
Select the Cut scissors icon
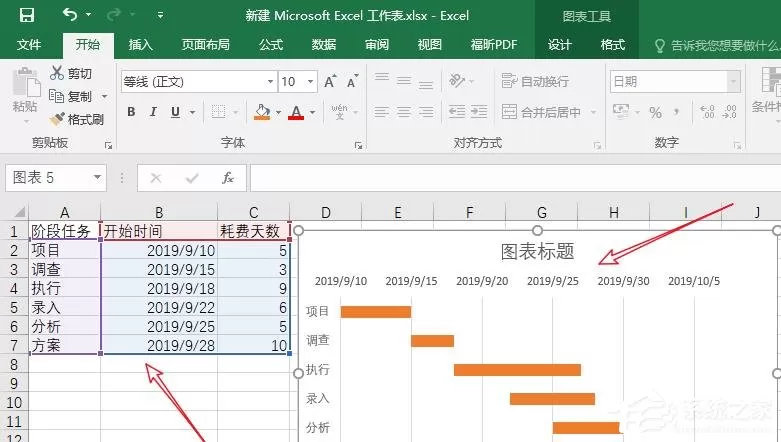click(x=57, y=73)
